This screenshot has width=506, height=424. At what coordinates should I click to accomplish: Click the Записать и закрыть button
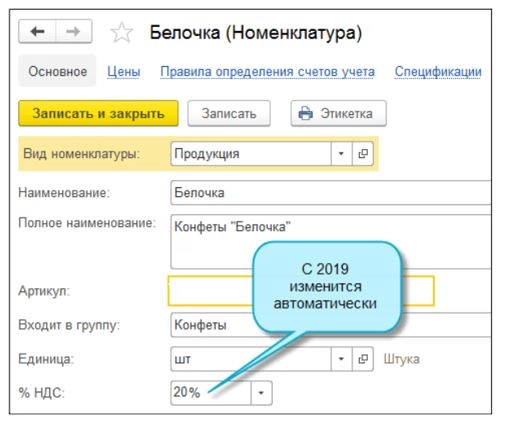(98, 113)
